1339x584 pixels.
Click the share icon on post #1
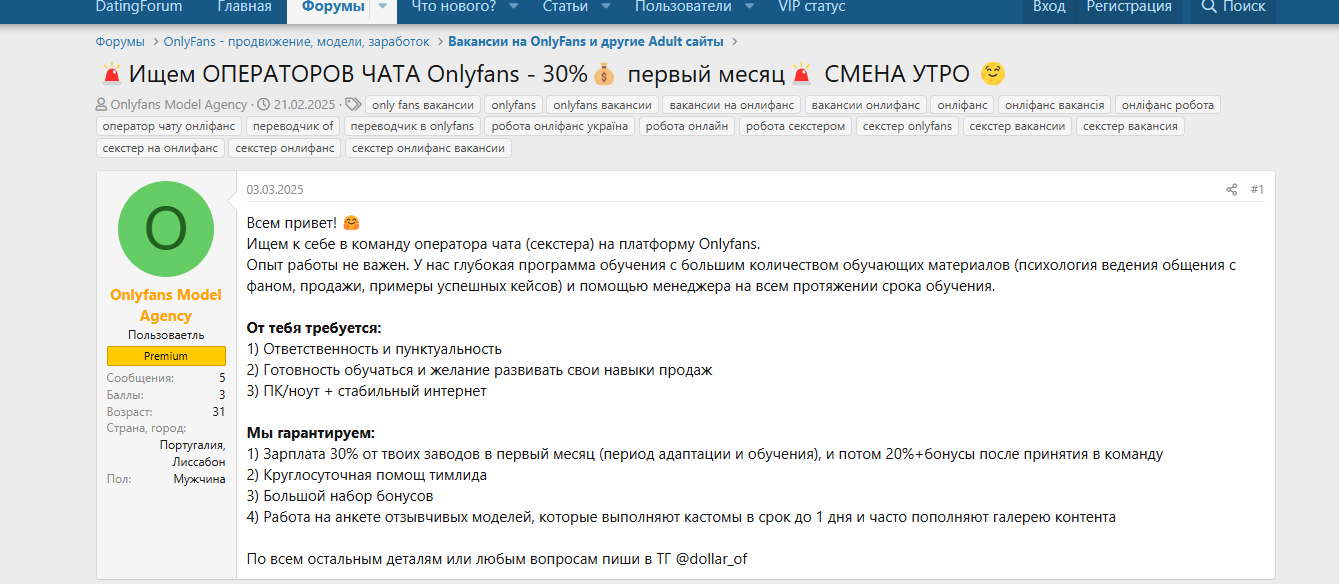1231,190
